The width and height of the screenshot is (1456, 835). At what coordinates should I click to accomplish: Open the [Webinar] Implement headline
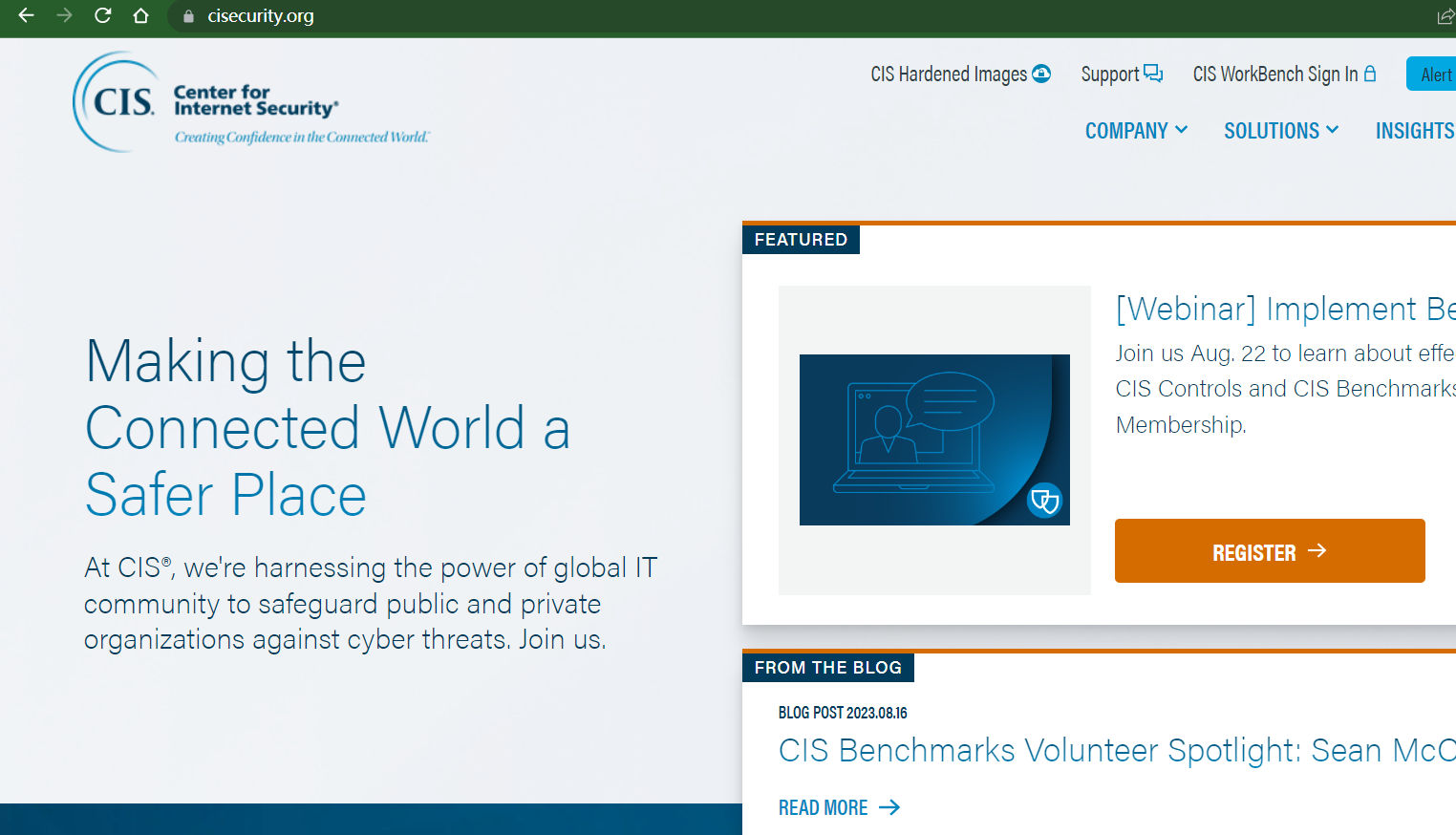pyautogui.click(x=1286, y=309)
